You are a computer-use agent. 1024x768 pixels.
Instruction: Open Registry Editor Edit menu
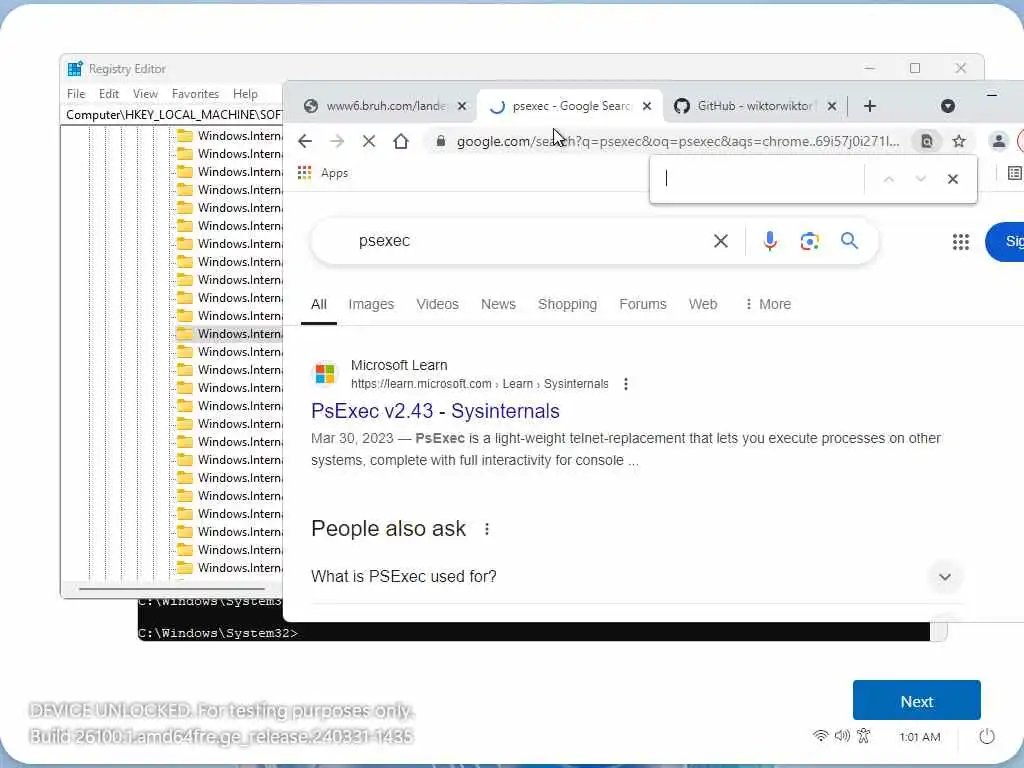point(108,94)
